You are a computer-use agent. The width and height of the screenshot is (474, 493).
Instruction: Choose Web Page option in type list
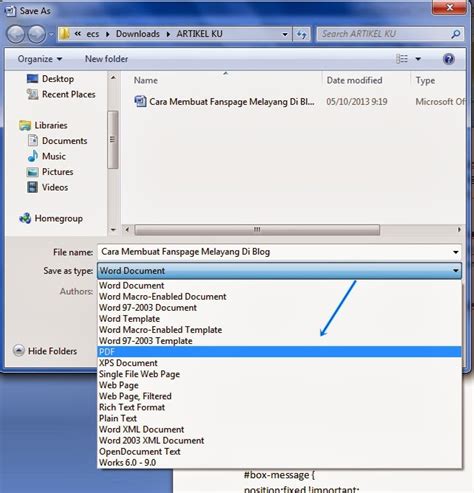tap(279, 385)
